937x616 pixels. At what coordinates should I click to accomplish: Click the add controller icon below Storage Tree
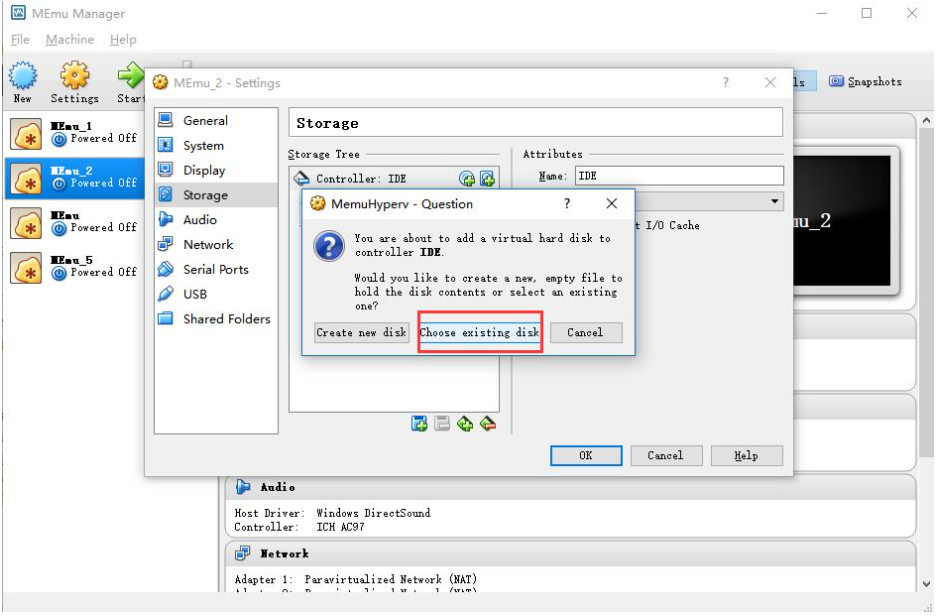coord(465,424)
